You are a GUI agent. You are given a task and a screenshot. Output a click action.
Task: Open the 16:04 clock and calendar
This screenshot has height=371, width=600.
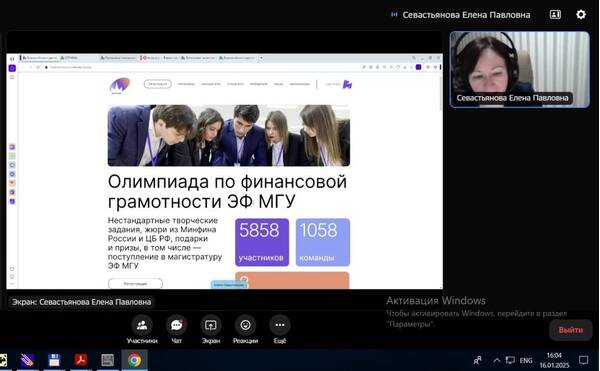point(554,360)
